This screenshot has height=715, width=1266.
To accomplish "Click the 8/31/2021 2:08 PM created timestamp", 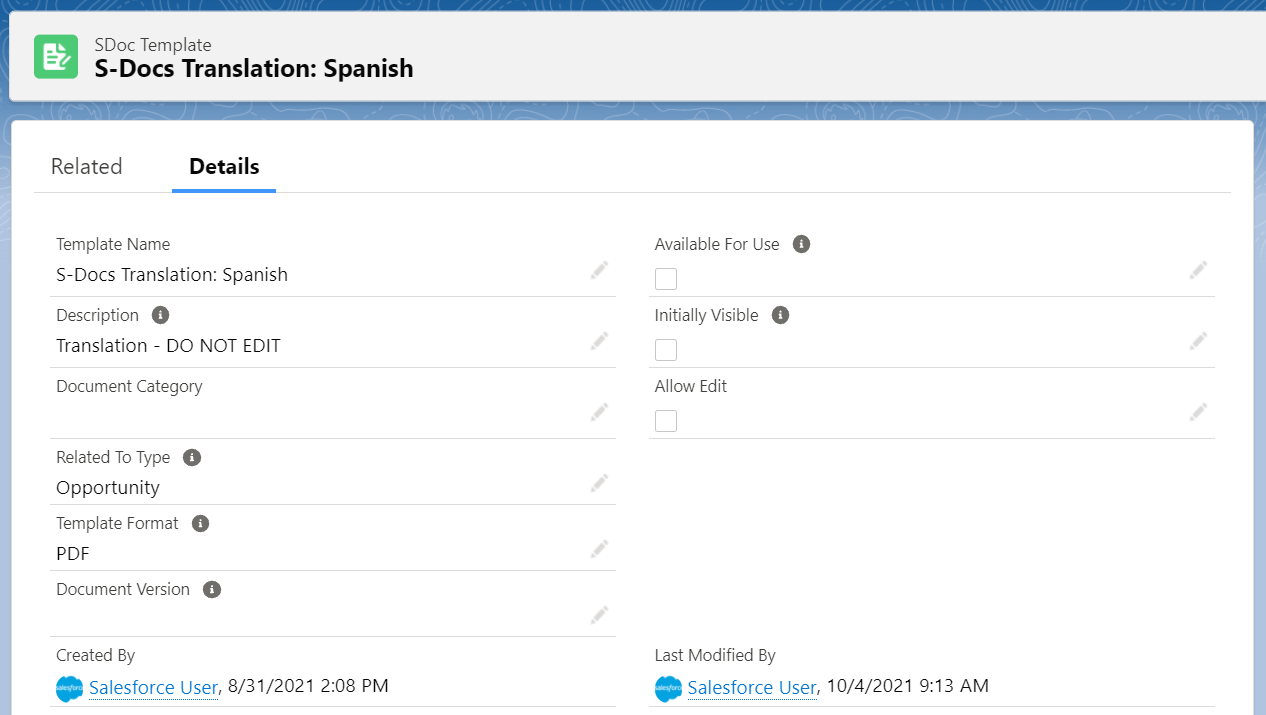I will coord(308,686).
